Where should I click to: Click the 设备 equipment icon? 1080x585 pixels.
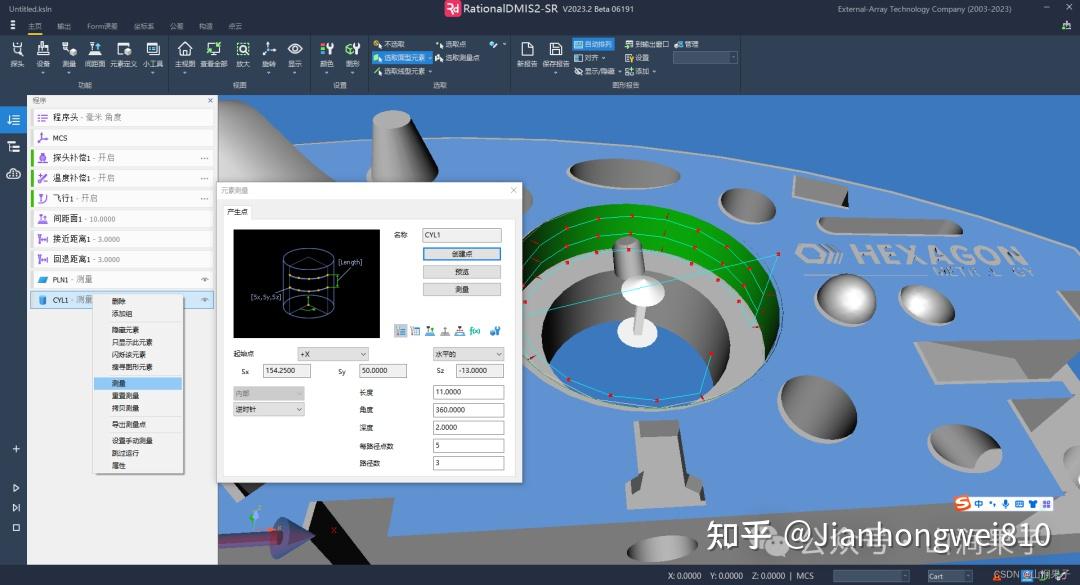(43, 54)
